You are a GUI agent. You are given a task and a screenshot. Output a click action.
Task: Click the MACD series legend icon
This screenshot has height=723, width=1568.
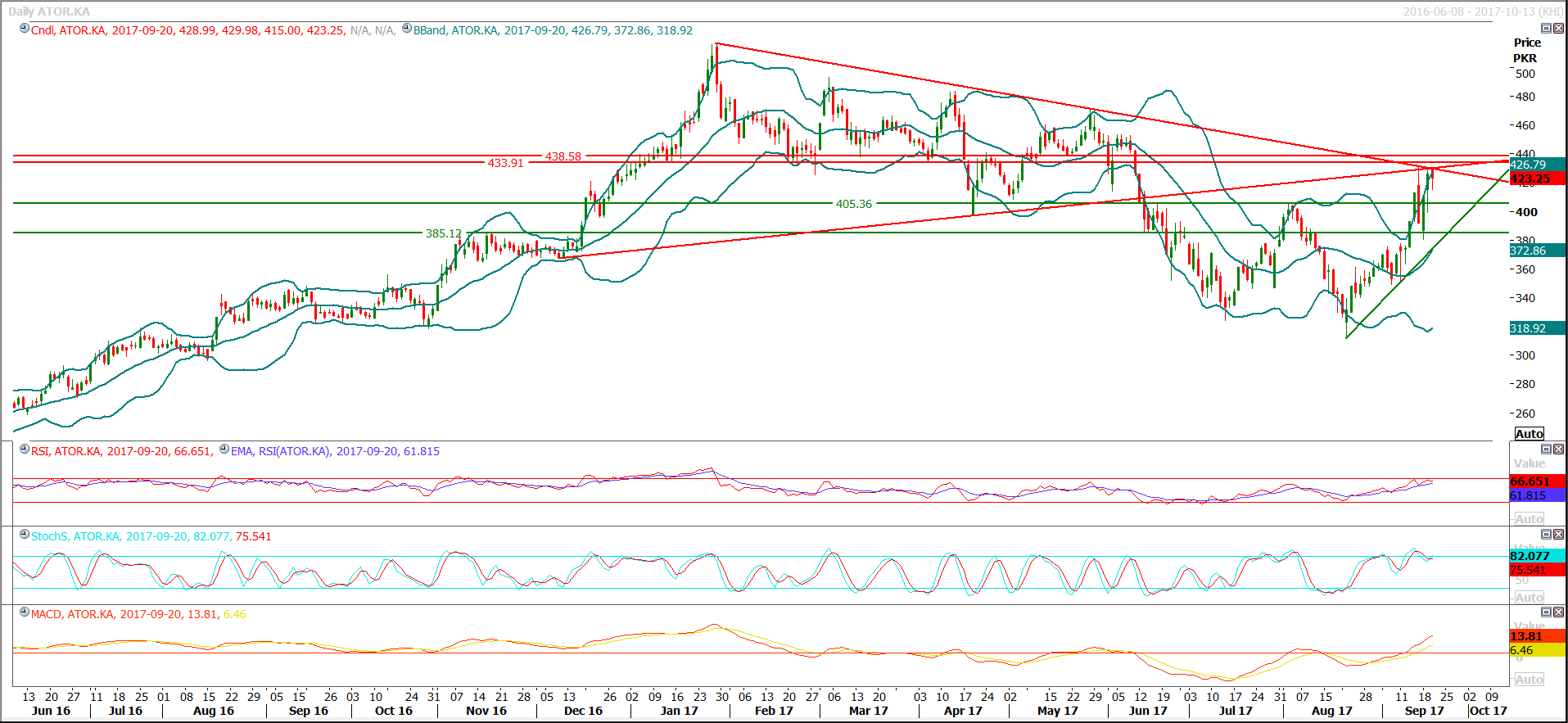(25, 612)
